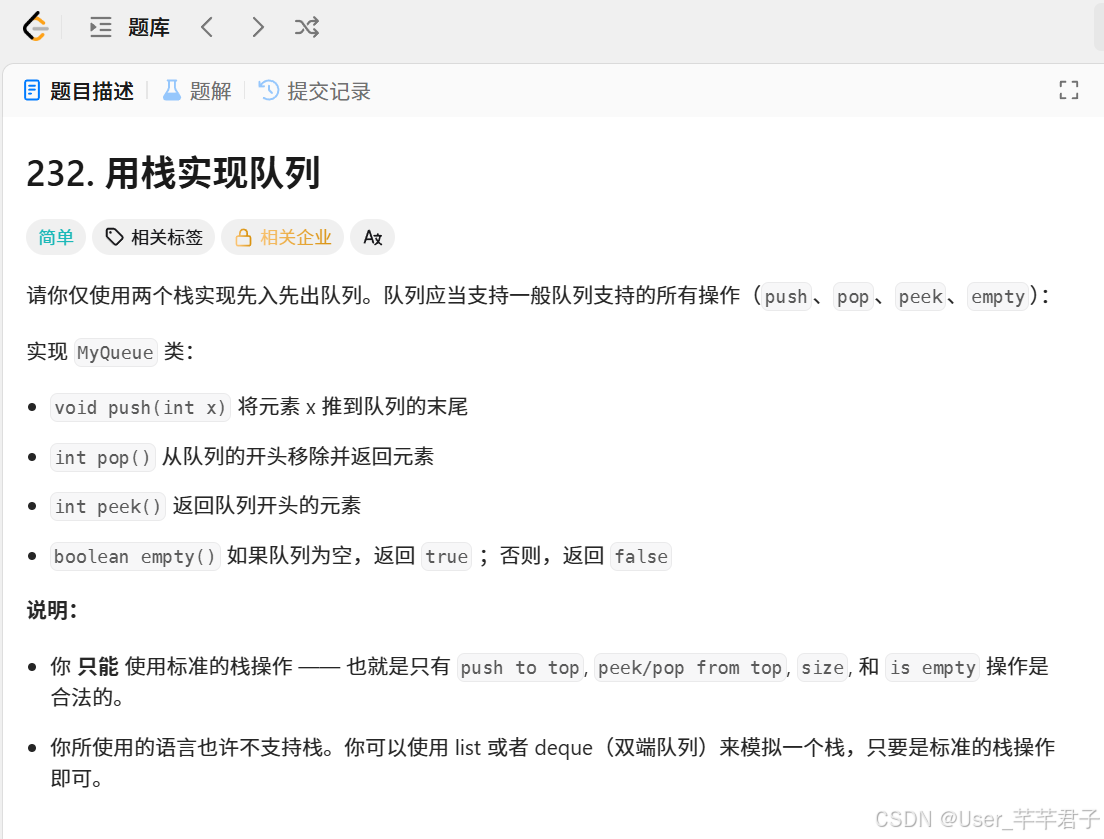Open the 题库 problem list panel icon
The height and width of the screenshot is (839, 1104).
[101, 27]
